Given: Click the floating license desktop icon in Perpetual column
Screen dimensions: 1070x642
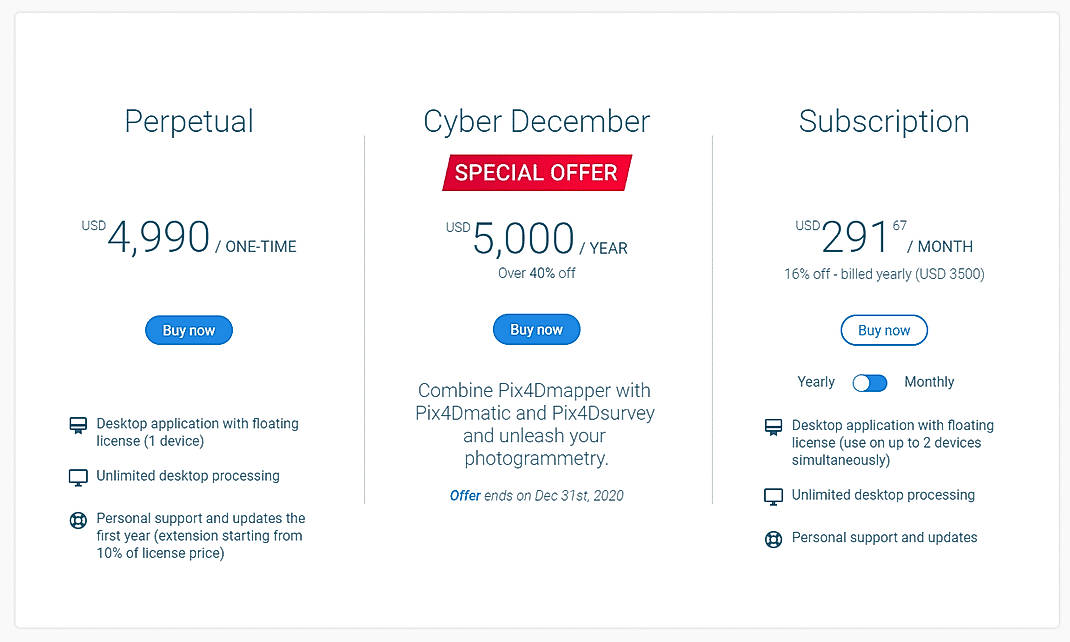Looking at the screenshot, I should 78,425.
